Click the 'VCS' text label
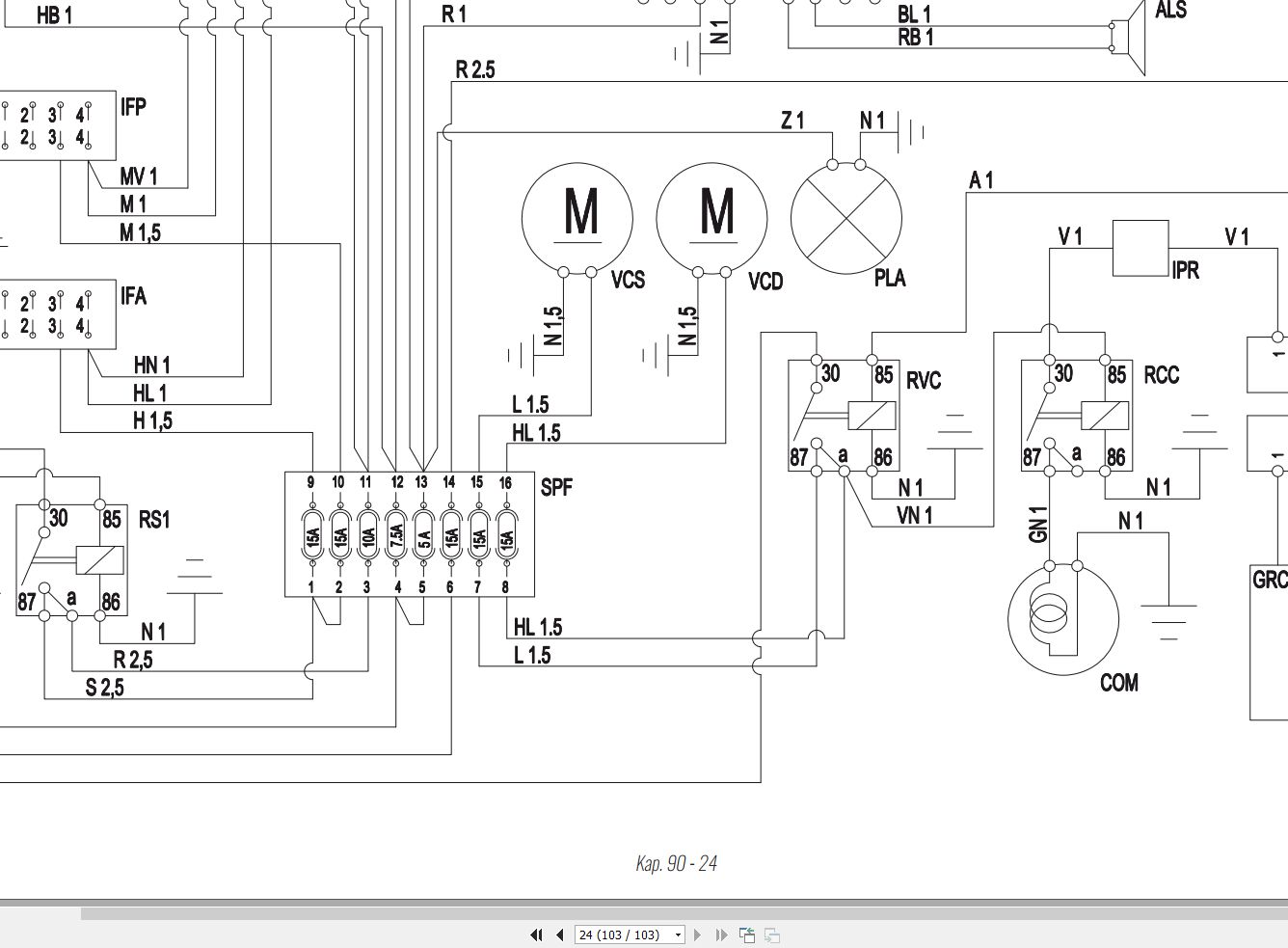 point(629,280)
